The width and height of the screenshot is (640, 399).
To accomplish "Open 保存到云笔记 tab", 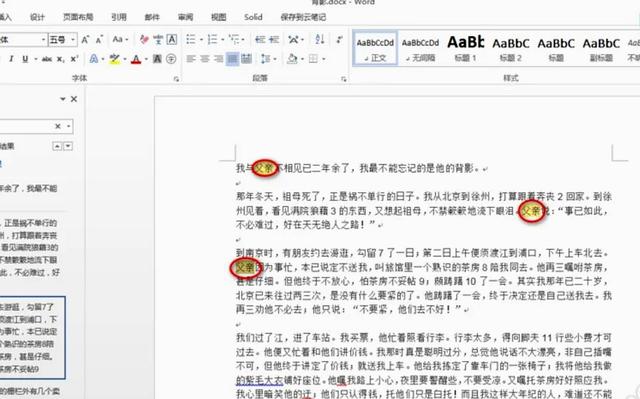I will [x=303, y=17].
